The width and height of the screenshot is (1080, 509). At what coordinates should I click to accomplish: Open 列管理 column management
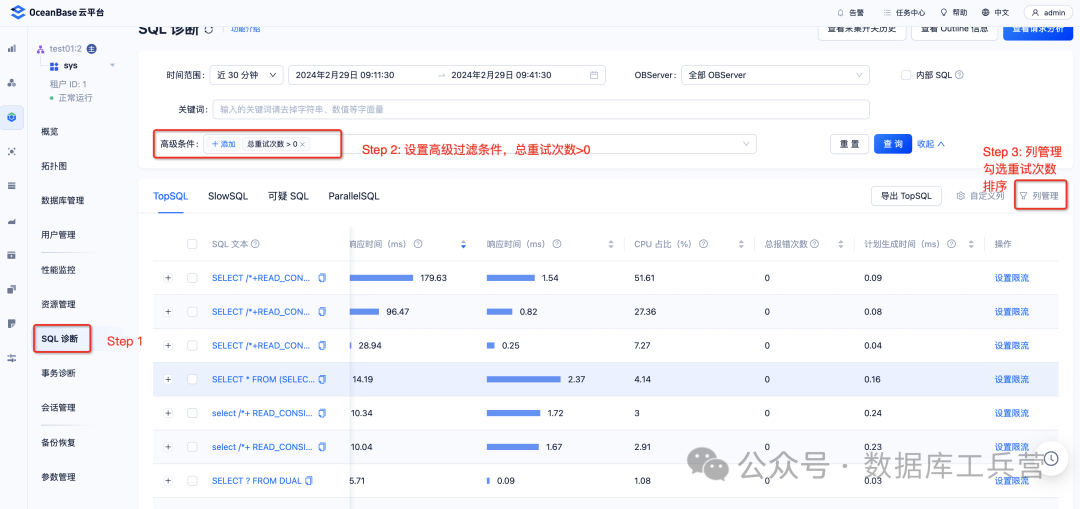[1039, 196]
